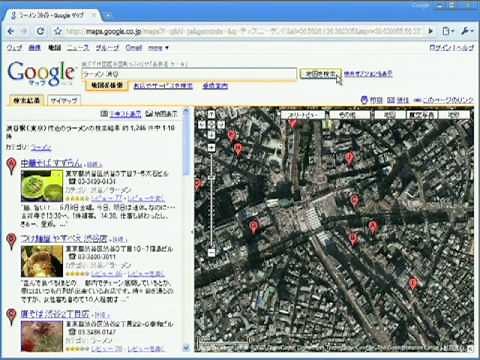Click into the map search query field
The width and height of the screenshot is (480, 360).
(189, 74)
